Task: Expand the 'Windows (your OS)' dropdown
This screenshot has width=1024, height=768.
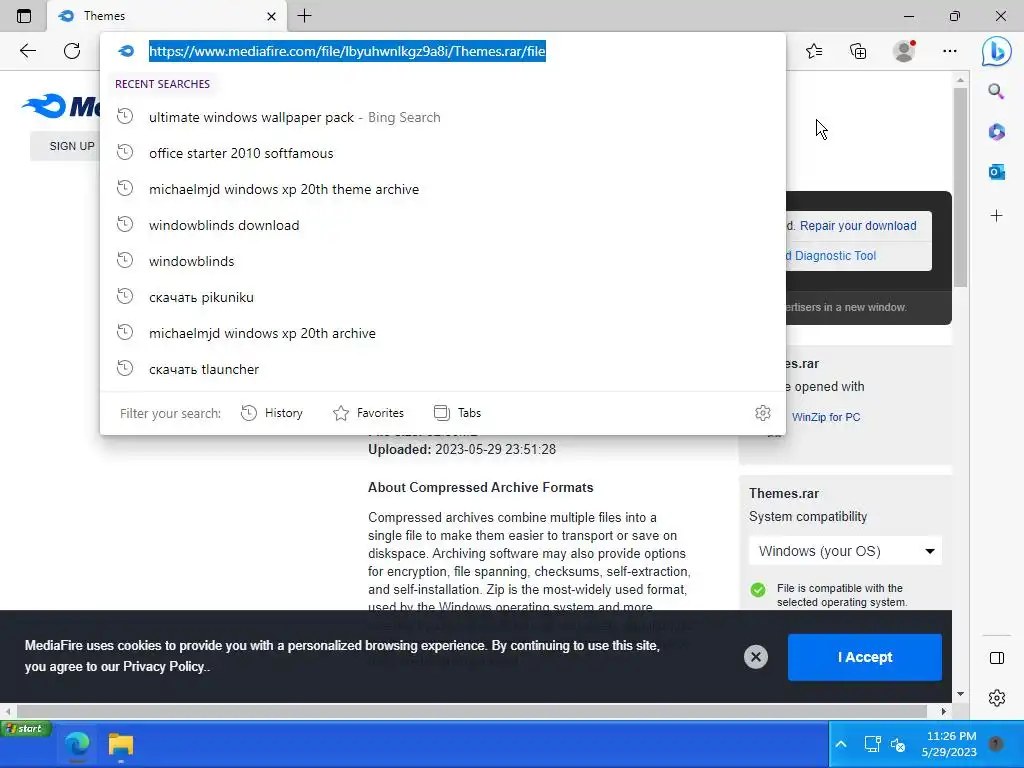Action: 845,551
